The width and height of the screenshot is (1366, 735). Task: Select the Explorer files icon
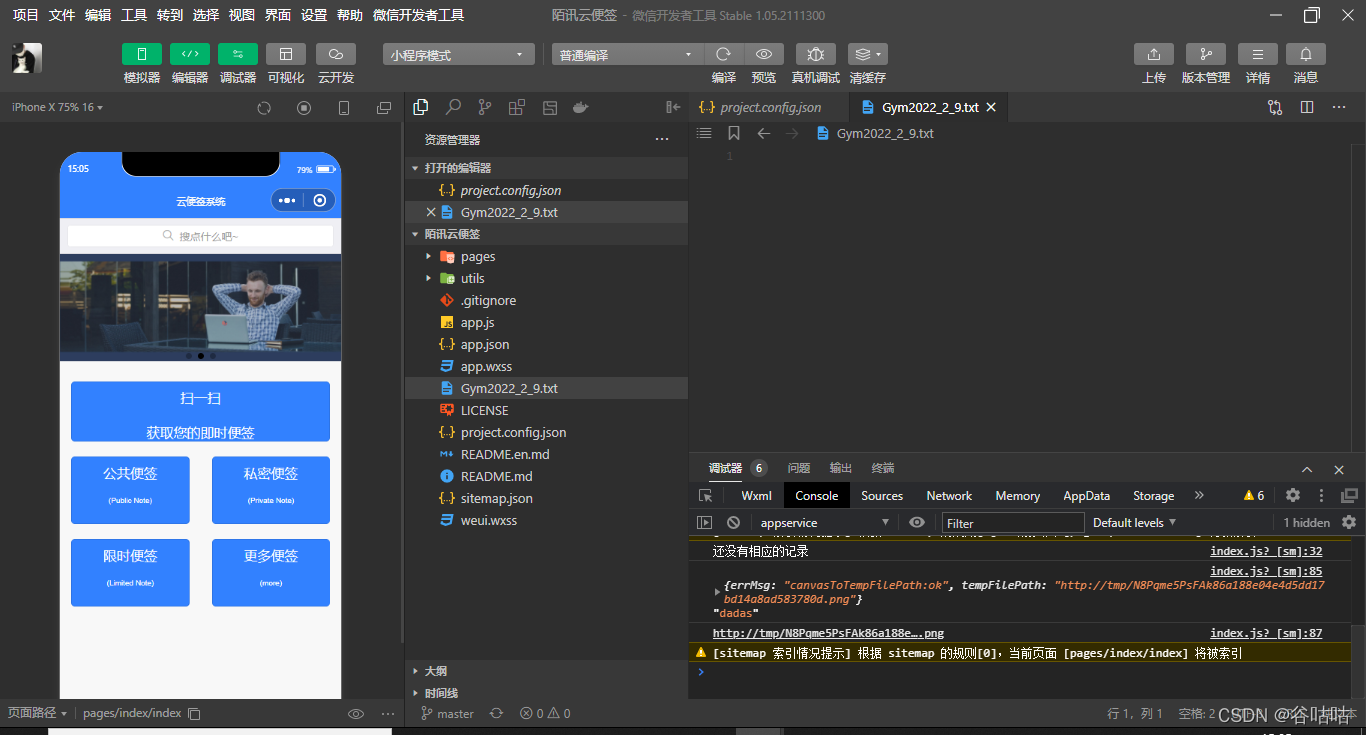point(421,107)
